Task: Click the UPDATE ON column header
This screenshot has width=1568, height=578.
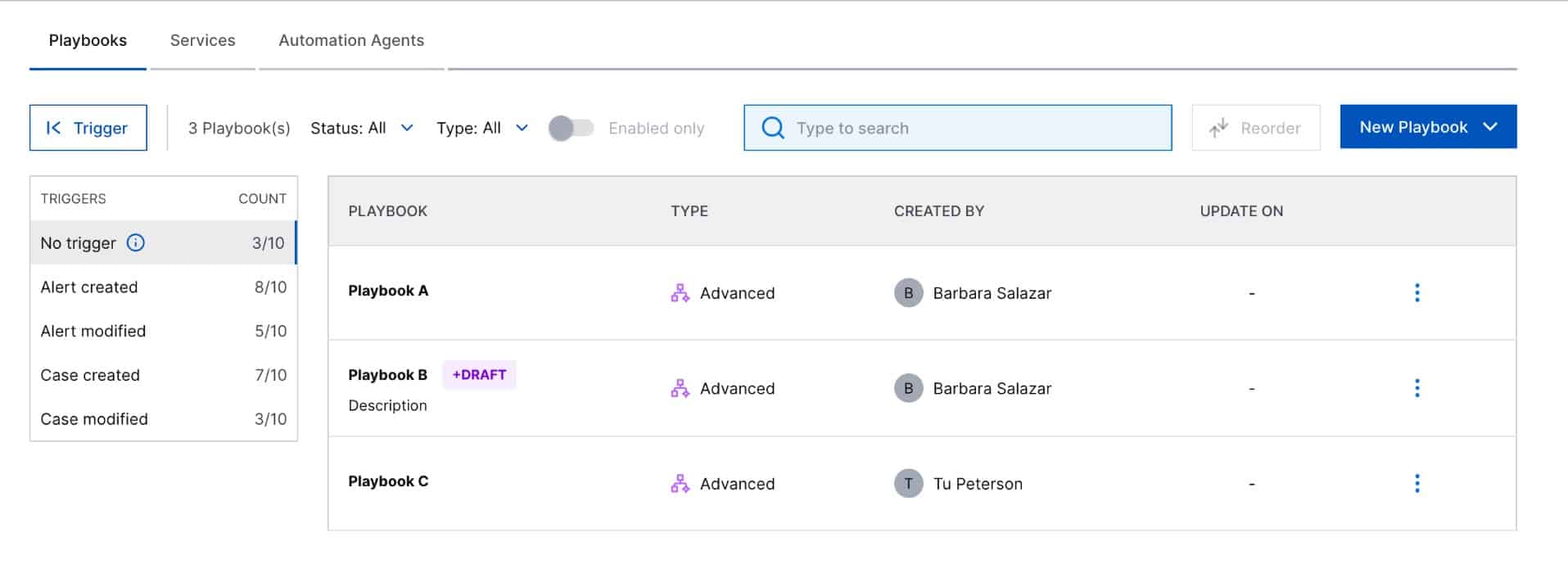Action: pyautogui.click(x=1241, y=211)
